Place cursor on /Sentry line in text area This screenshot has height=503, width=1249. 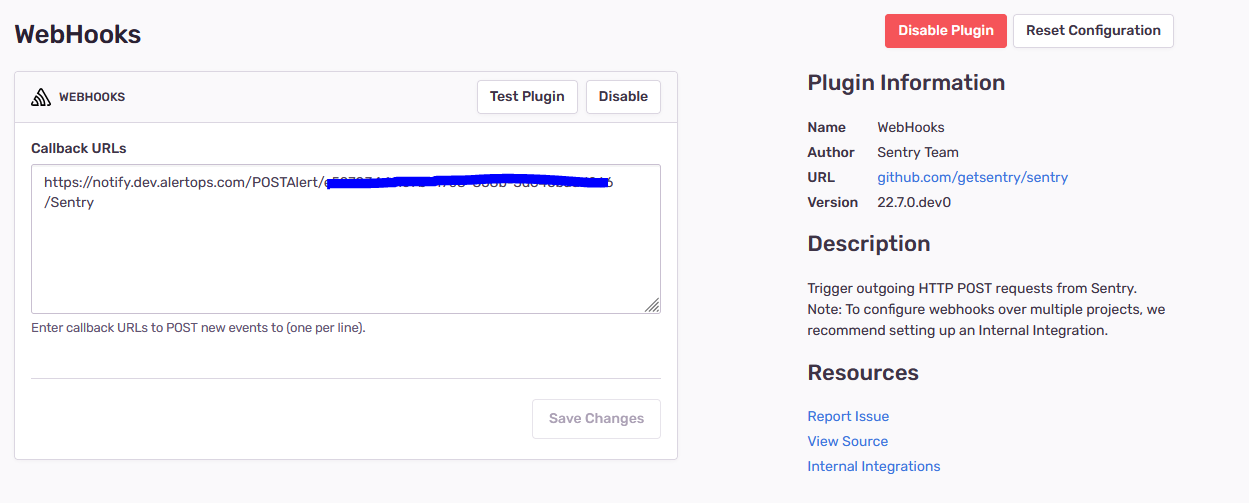coord(70,203)
